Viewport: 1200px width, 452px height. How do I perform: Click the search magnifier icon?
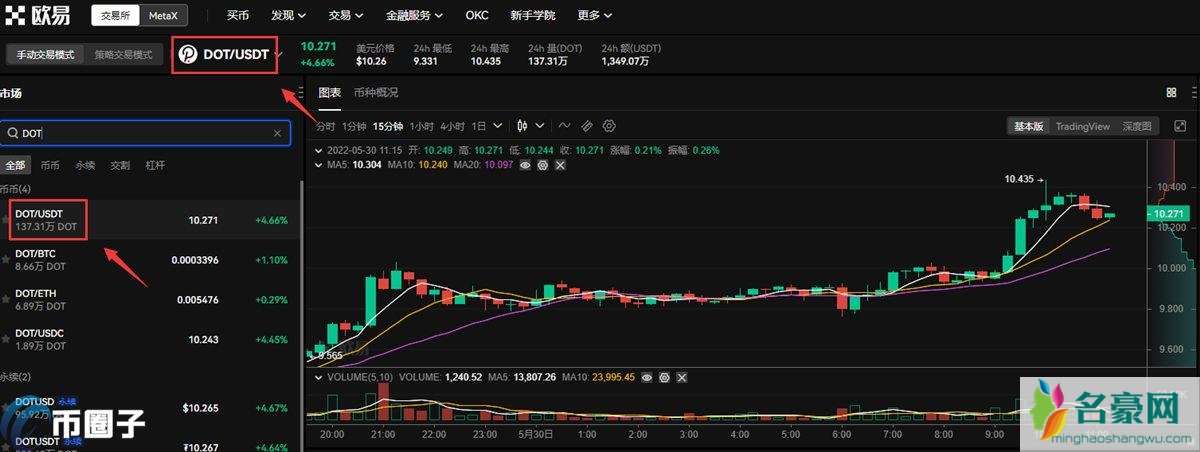(12, 133)
